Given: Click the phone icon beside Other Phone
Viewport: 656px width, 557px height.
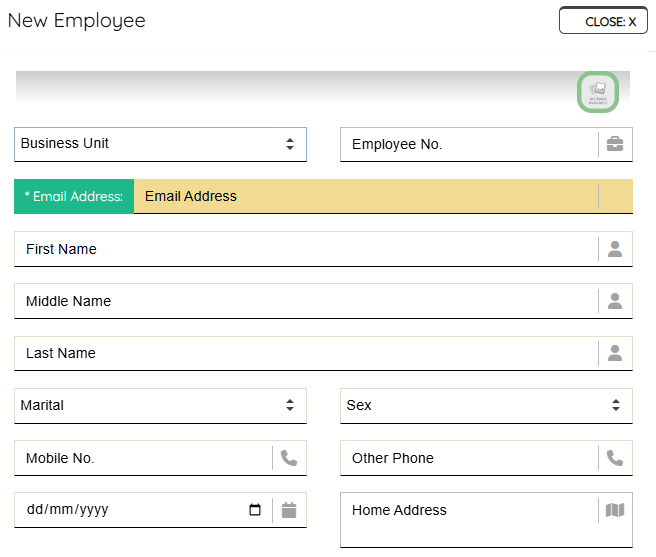Looking at the screenshot, I should [x=615, y=458].
